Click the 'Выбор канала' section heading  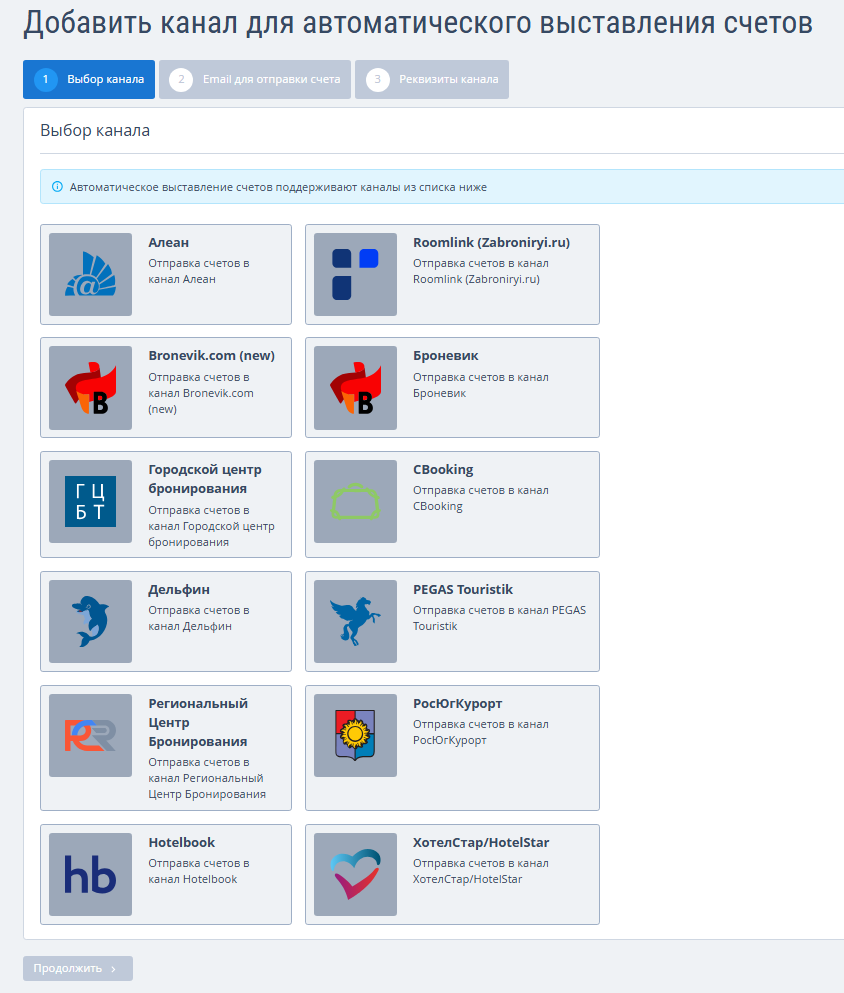pyautogui.click(x=95, y=130)
